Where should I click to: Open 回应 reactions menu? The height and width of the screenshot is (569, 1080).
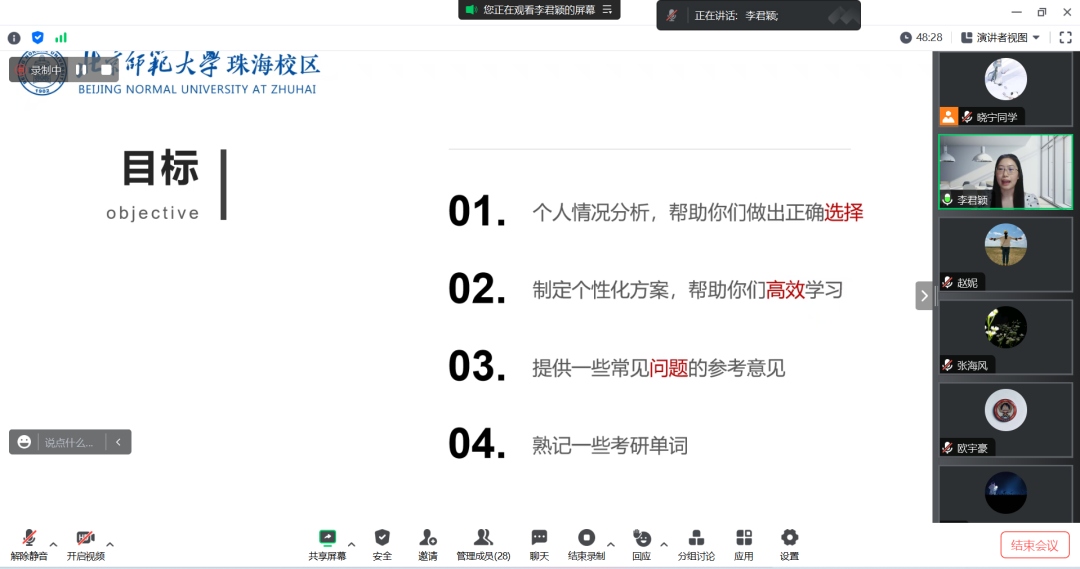pos(641,544)
